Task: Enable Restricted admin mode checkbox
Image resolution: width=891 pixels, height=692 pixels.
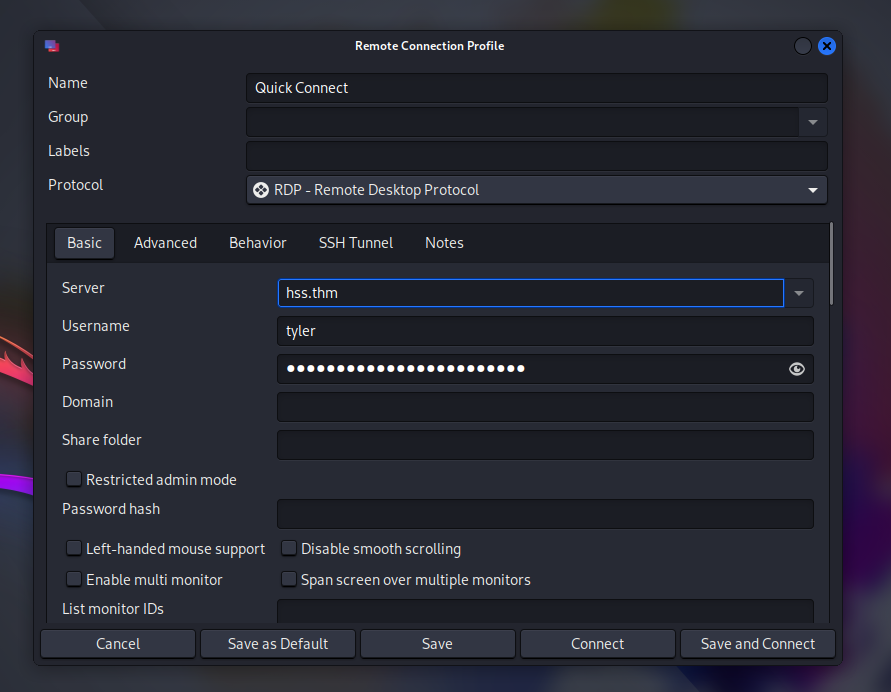Action: pos(74,480)
